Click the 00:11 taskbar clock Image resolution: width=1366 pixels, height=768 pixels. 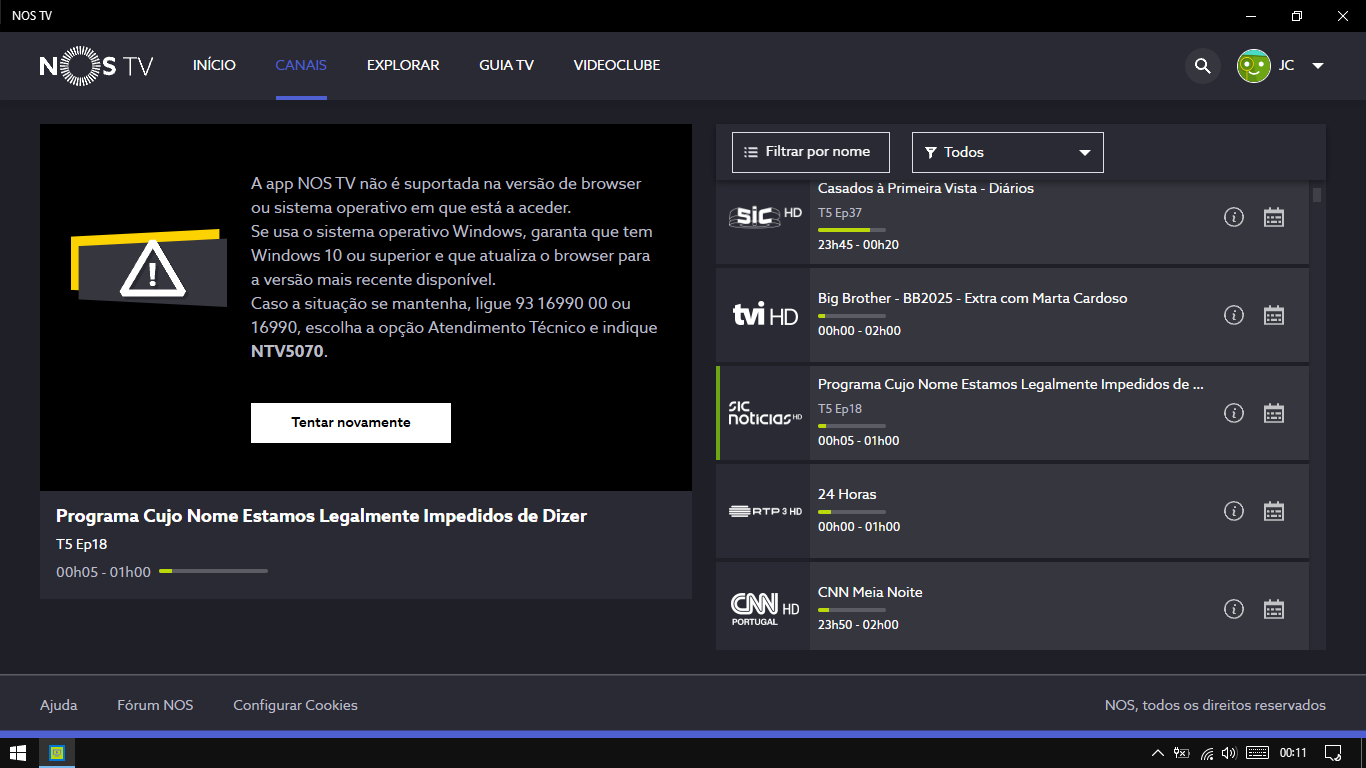click(x=1293, y=753)
